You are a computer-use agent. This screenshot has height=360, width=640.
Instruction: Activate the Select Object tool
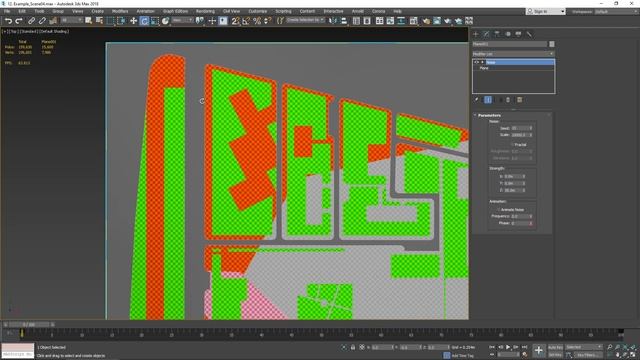point(89,21)
